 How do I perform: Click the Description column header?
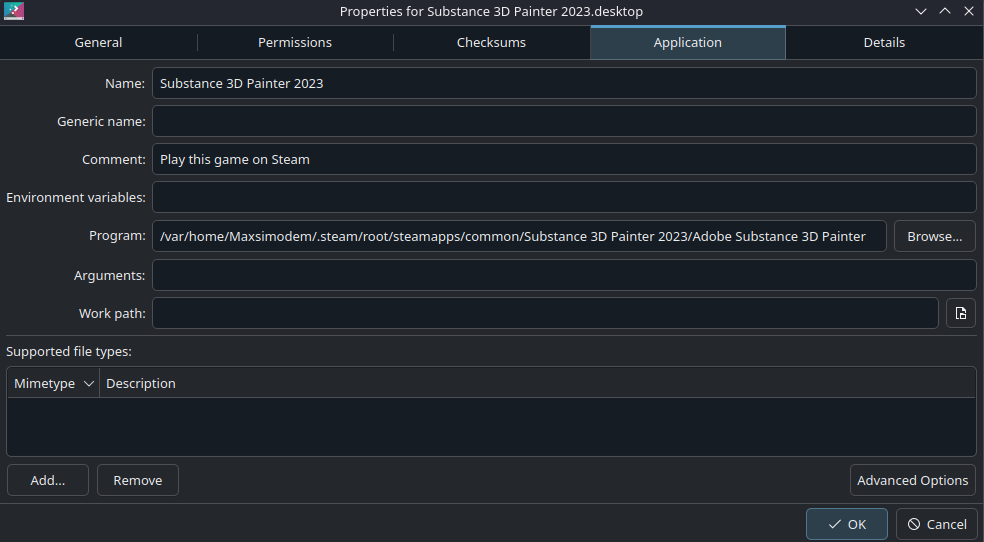point(141,383)
